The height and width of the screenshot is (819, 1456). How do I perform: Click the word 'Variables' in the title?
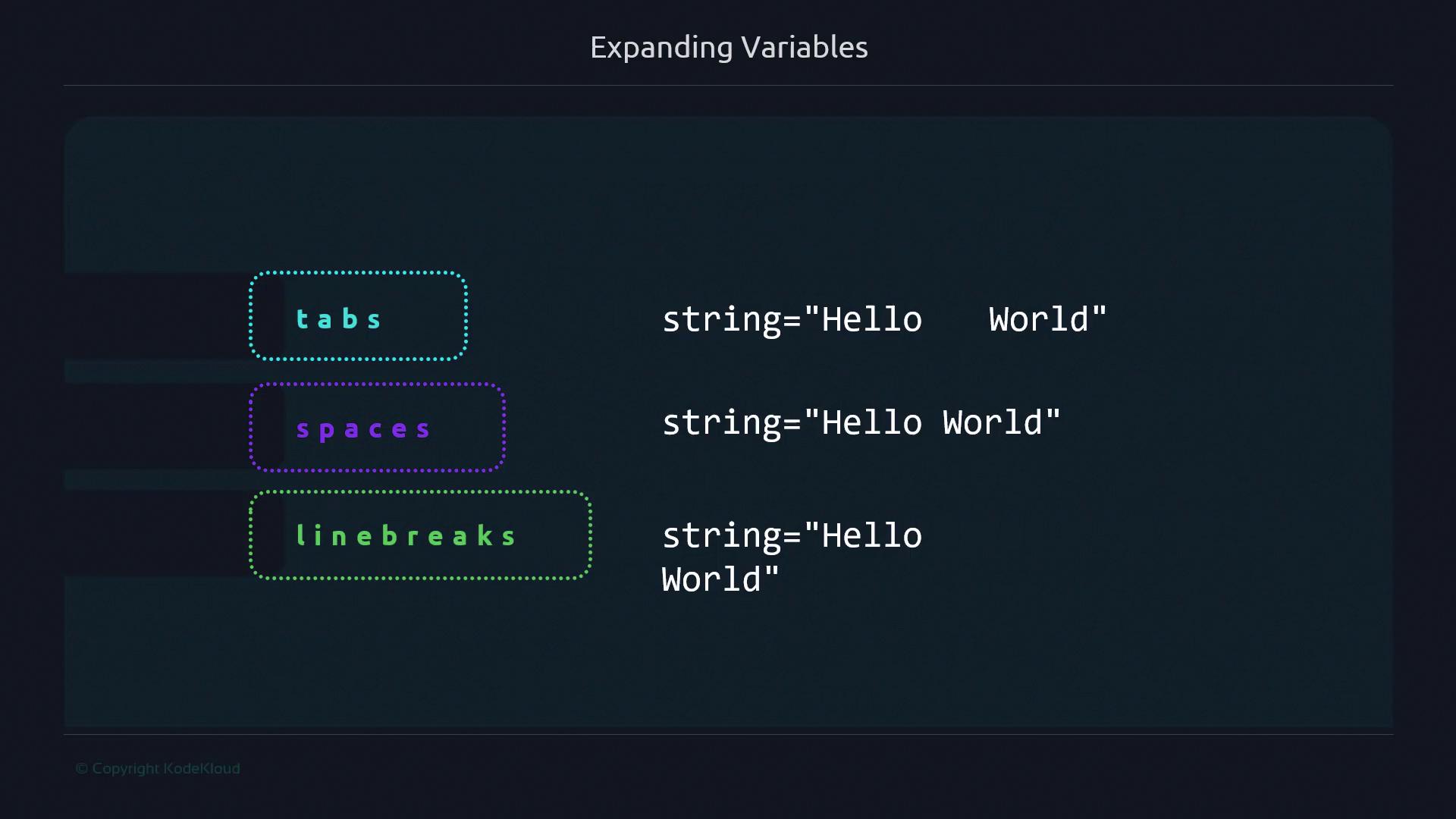point(805,47)
